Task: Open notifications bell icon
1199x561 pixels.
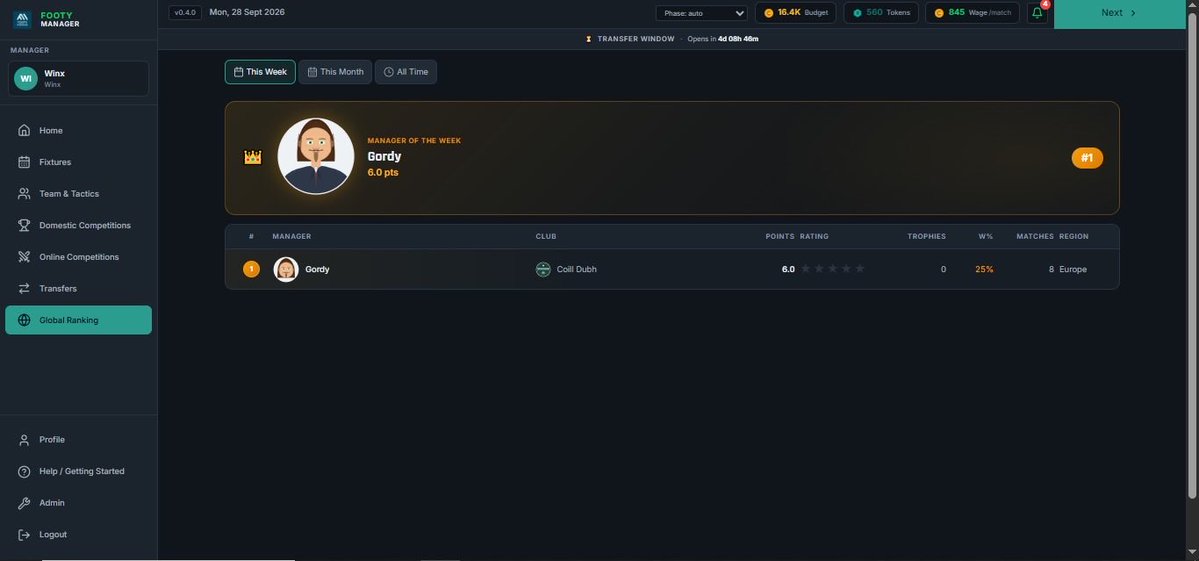Action: pyautogui.click(x=1038, y=13)
